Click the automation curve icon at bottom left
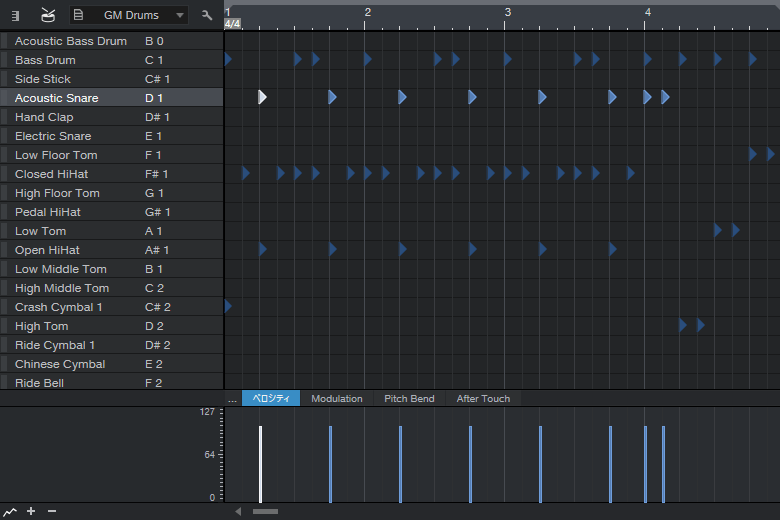Screen dimensions: 780x520 tap(10, 511)
